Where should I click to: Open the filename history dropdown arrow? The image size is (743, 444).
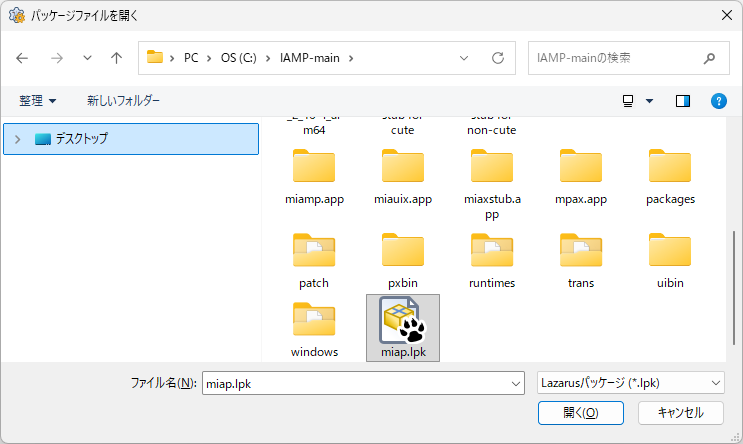[x=516, y=383]
